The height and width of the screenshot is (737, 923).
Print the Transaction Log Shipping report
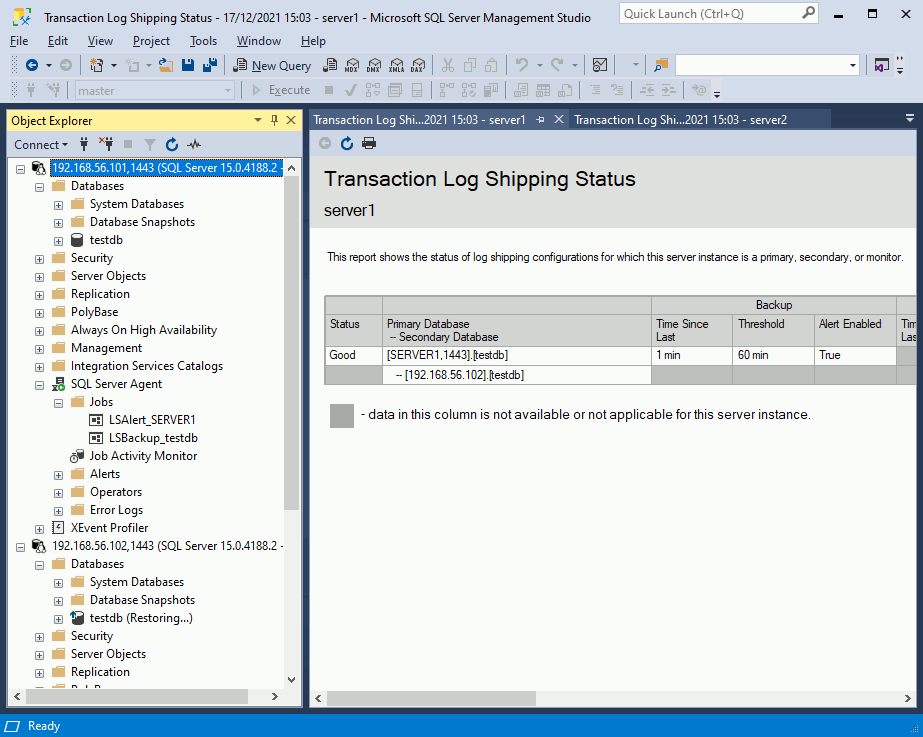(369, 143)
